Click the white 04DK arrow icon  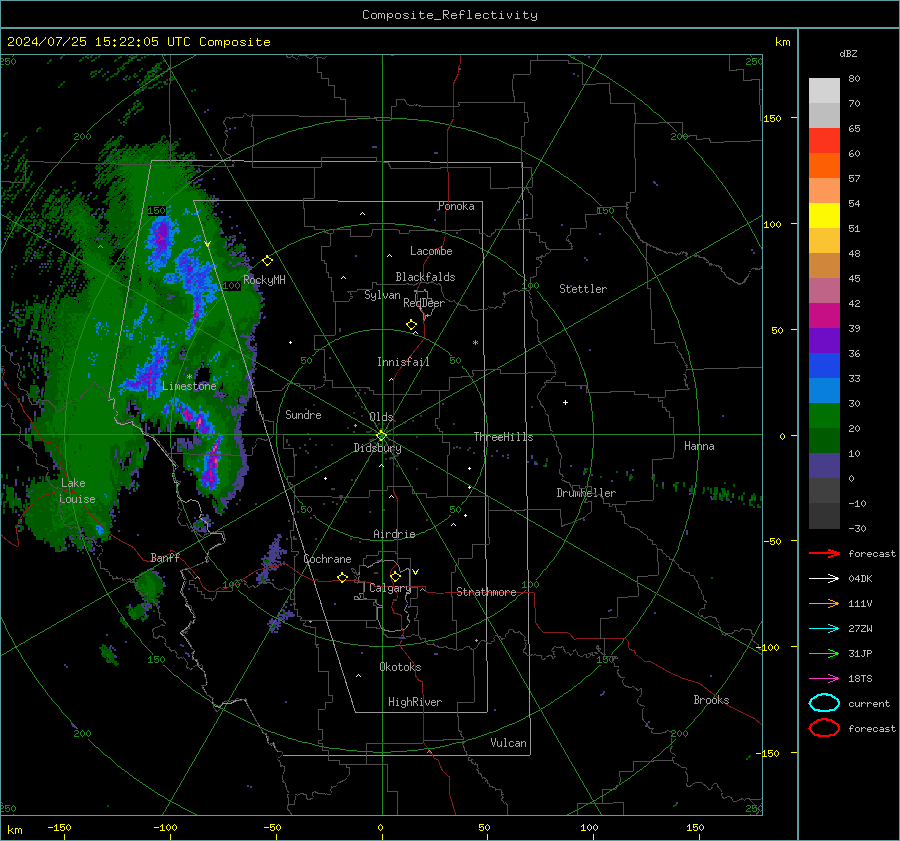[824, 578]
